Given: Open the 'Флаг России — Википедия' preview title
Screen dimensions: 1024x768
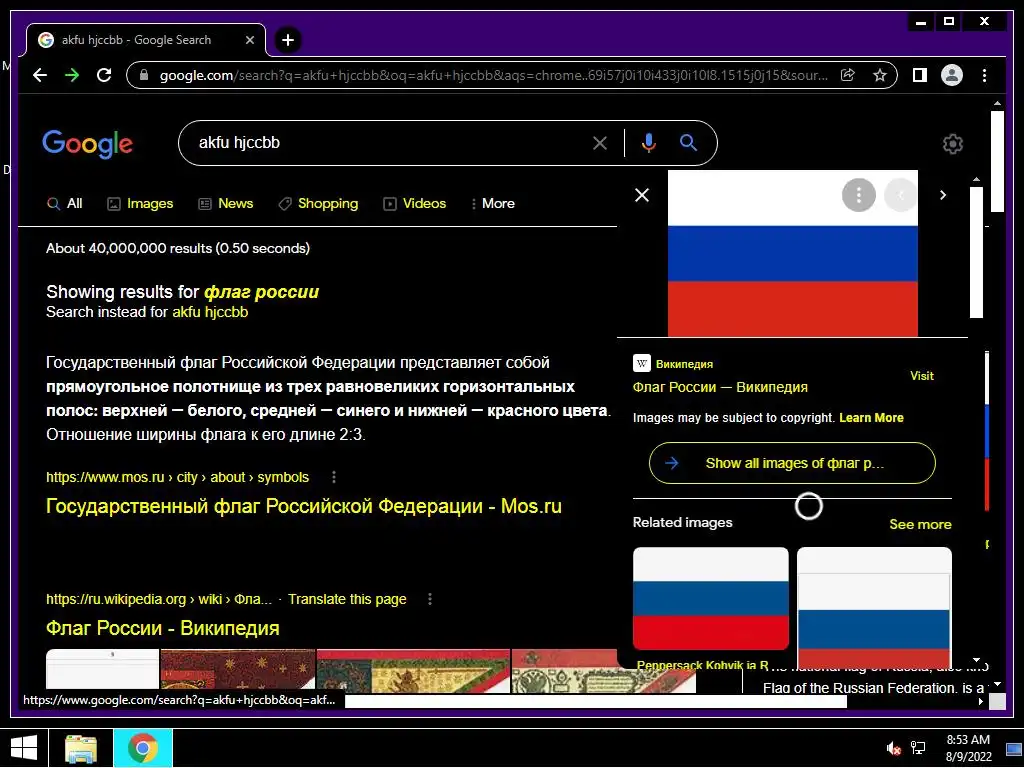Looking at the screenshot, I should pyautogui.click(x=720, y=387).
